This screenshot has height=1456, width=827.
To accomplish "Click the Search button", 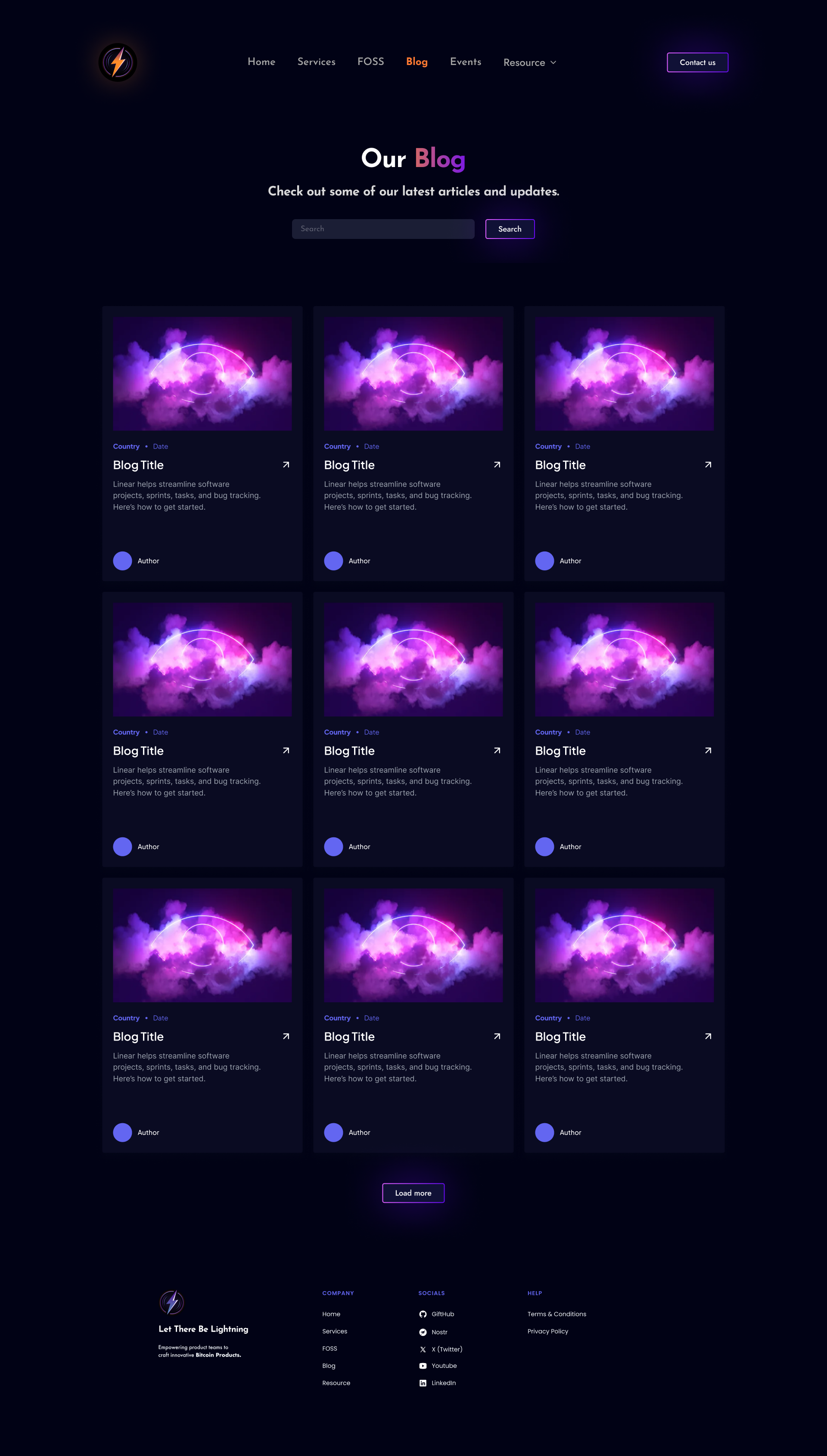I will 510,229.
